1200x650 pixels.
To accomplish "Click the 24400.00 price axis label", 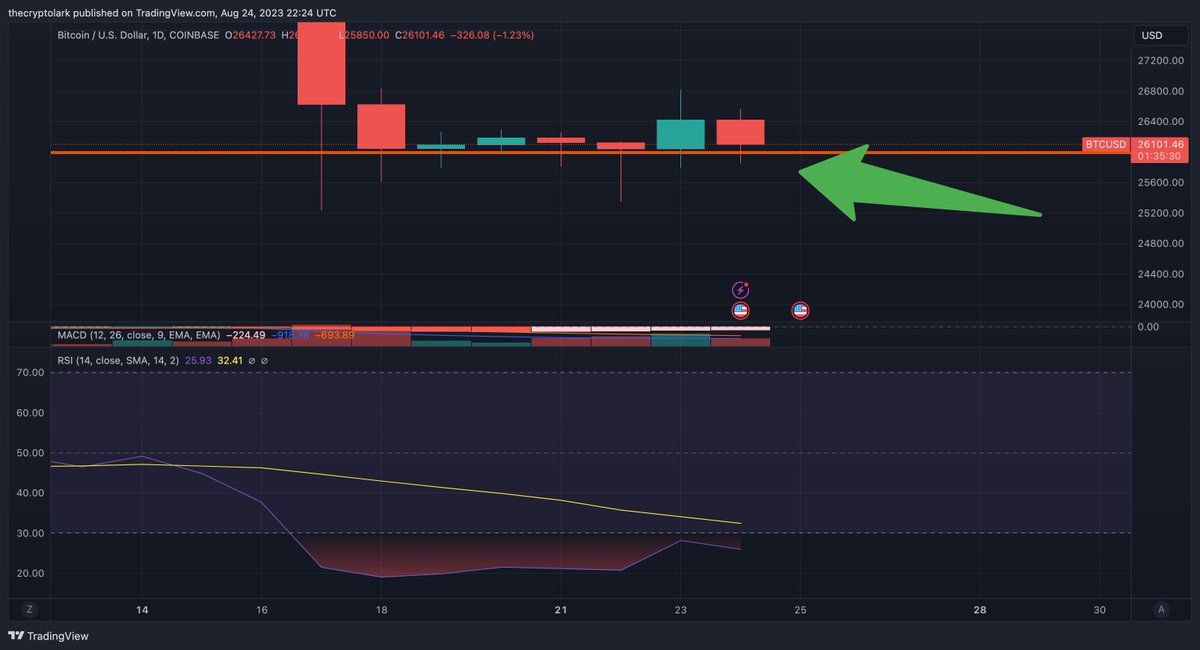I will (x=1161, y=274).
